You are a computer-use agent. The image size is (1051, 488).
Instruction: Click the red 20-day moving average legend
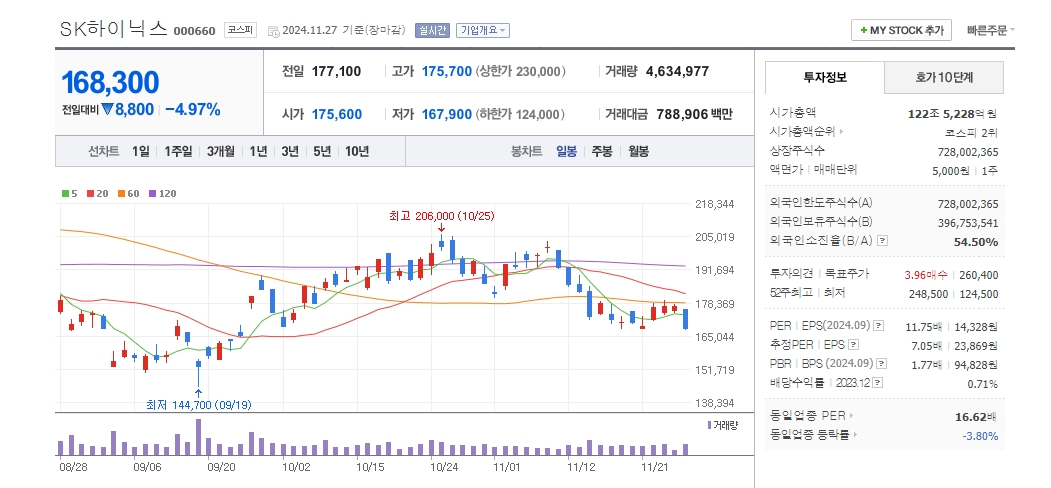click(x=97, y=194)
